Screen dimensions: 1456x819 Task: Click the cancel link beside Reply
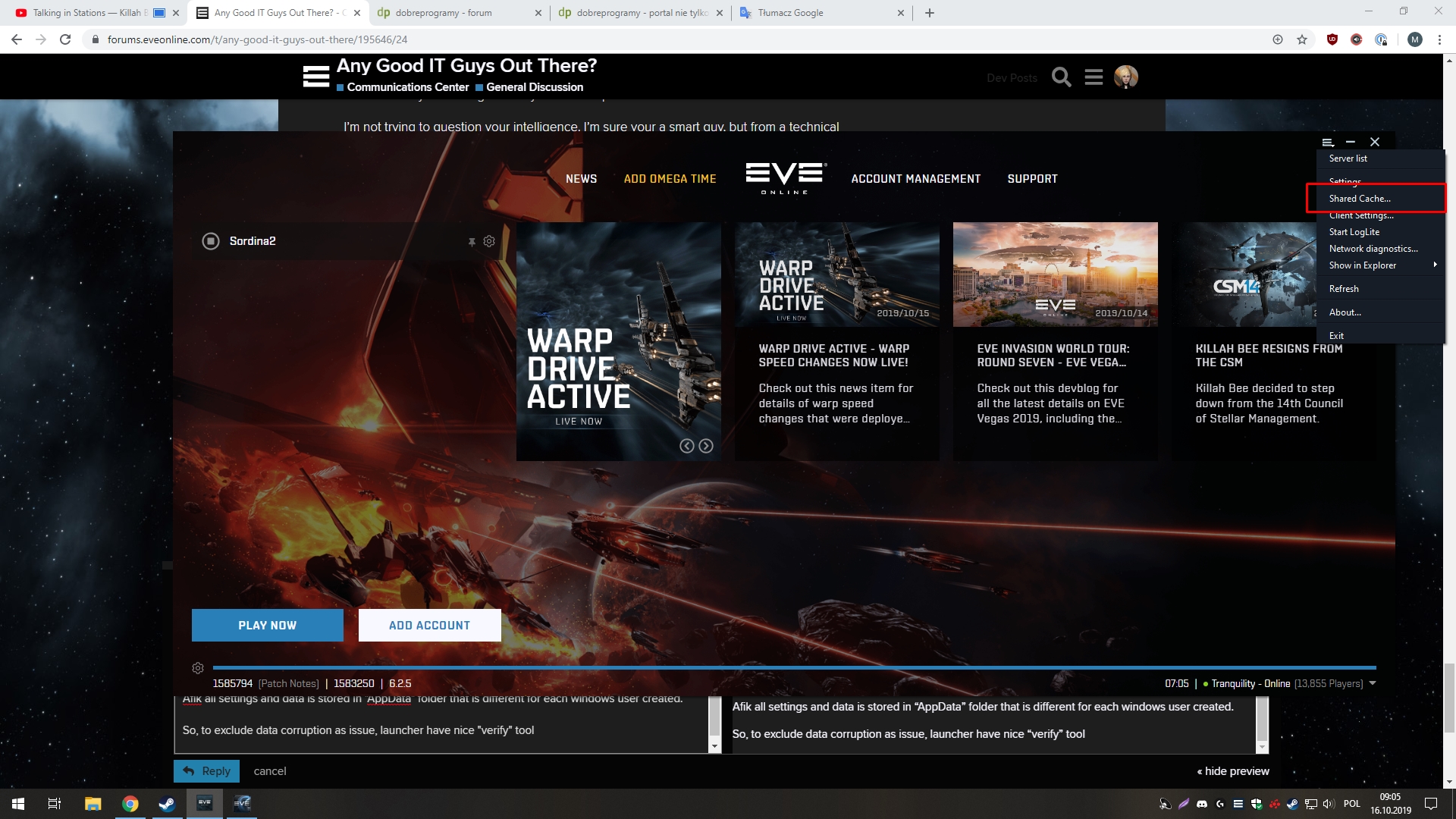point(270,770)
